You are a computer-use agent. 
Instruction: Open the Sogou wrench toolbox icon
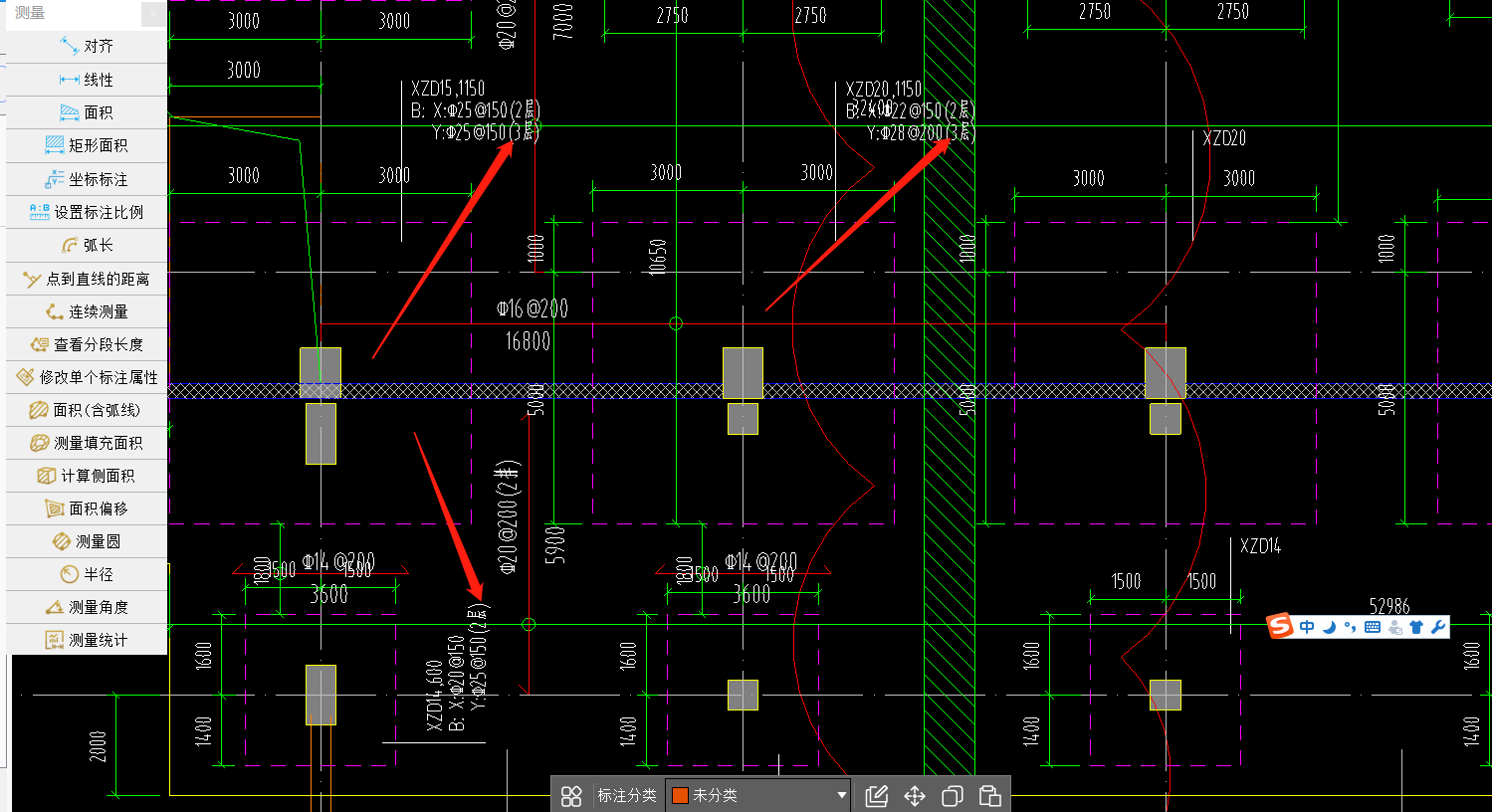pyautogui.click(x=1437, y=627)
